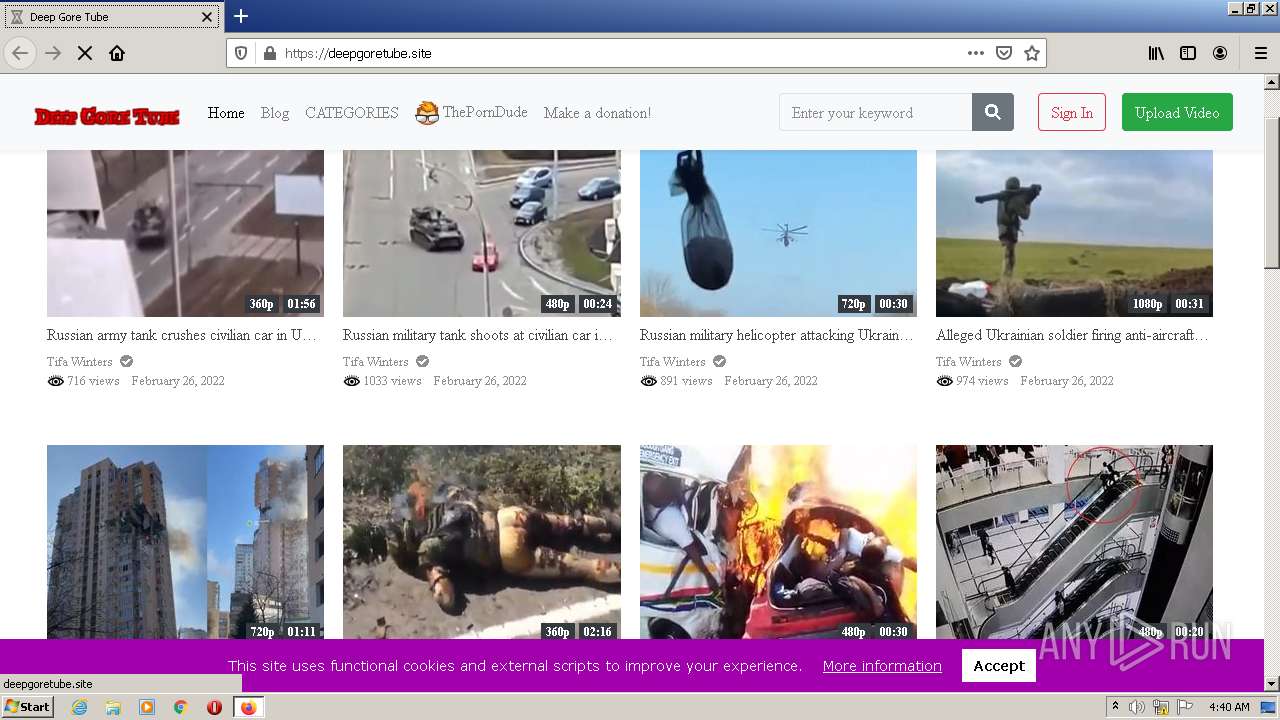This screenshot has height=720, width=1280.
Task: Select the Firefox taskbar button
Action: tap(248, 707)
